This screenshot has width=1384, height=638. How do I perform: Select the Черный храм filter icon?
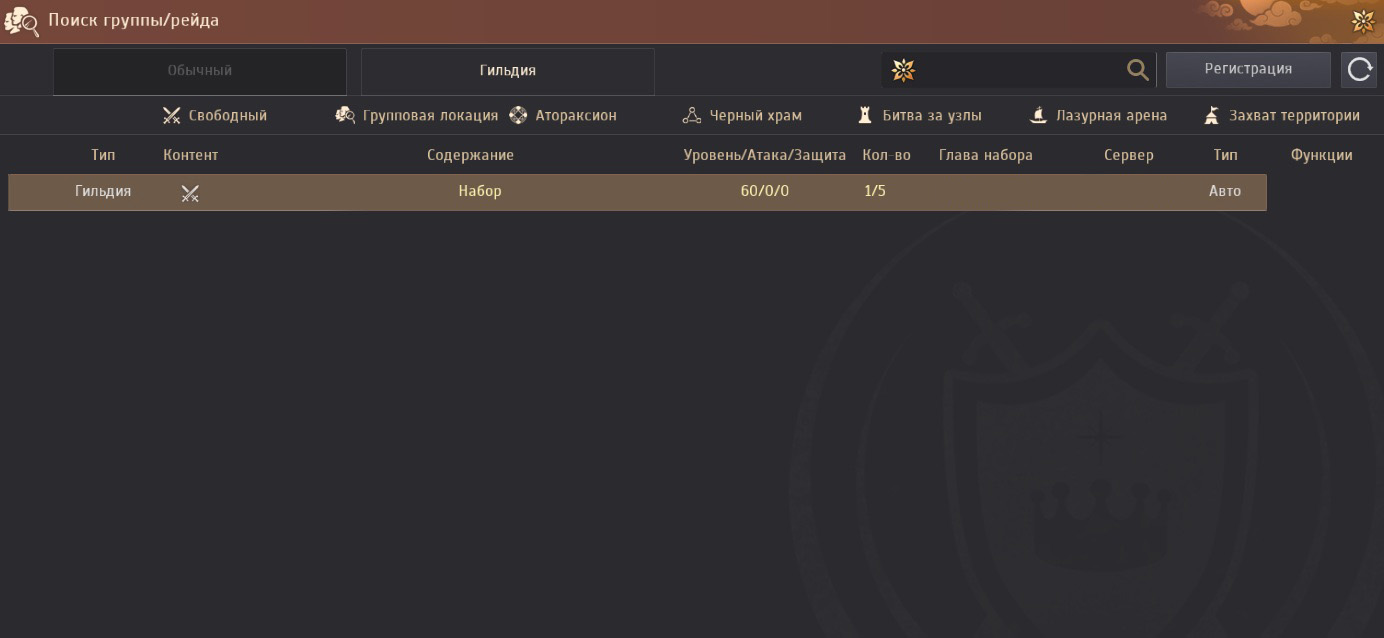click(692, 116)
